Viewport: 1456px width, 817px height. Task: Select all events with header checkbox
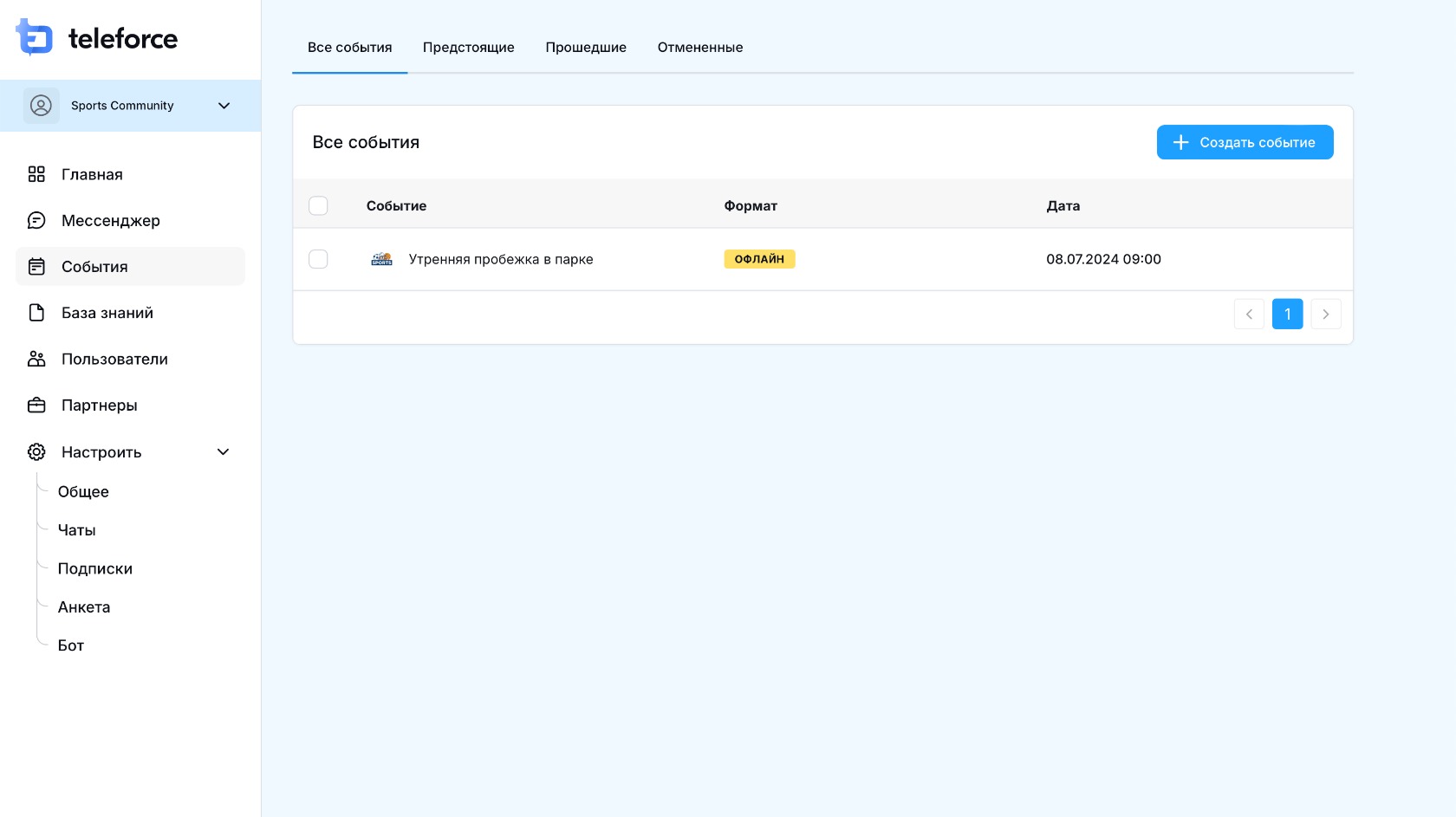(x=318, y=205)
